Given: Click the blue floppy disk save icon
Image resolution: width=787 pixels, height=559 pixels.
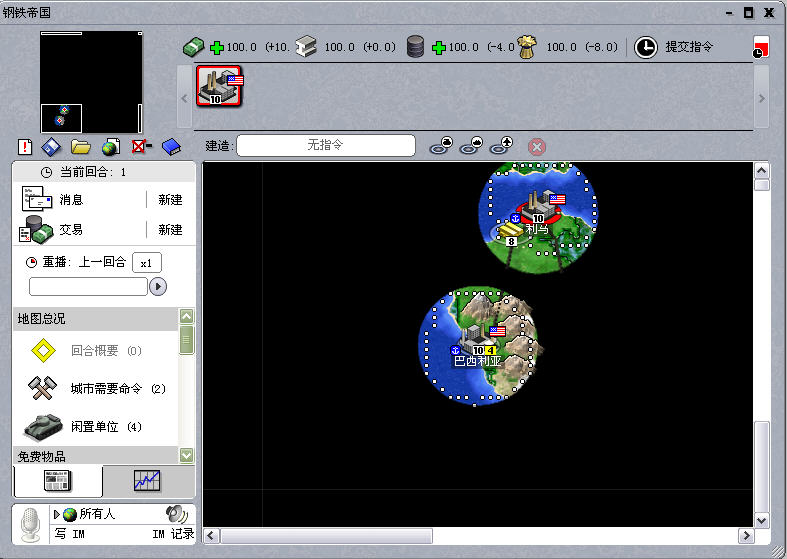Looking at the screenshot, I should pos(51,147).
